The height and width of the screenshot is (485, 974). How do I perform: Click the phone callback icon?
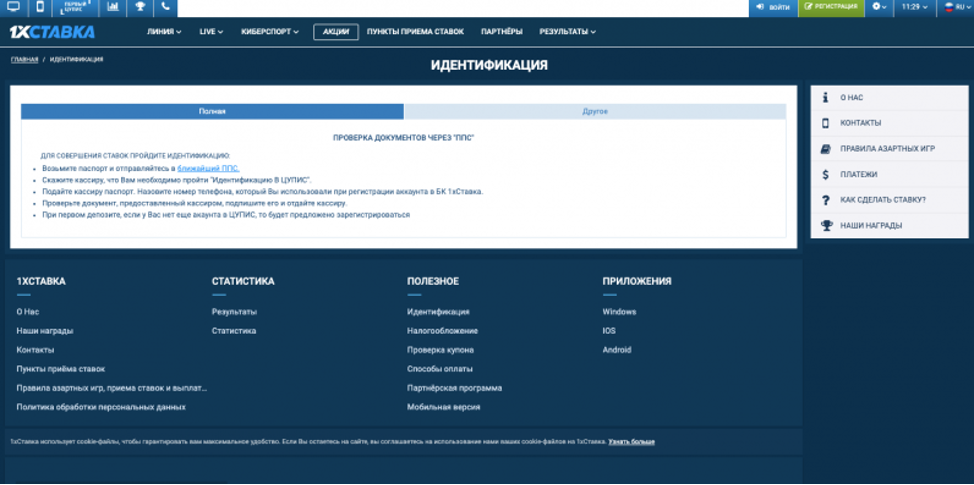[165, 7]
